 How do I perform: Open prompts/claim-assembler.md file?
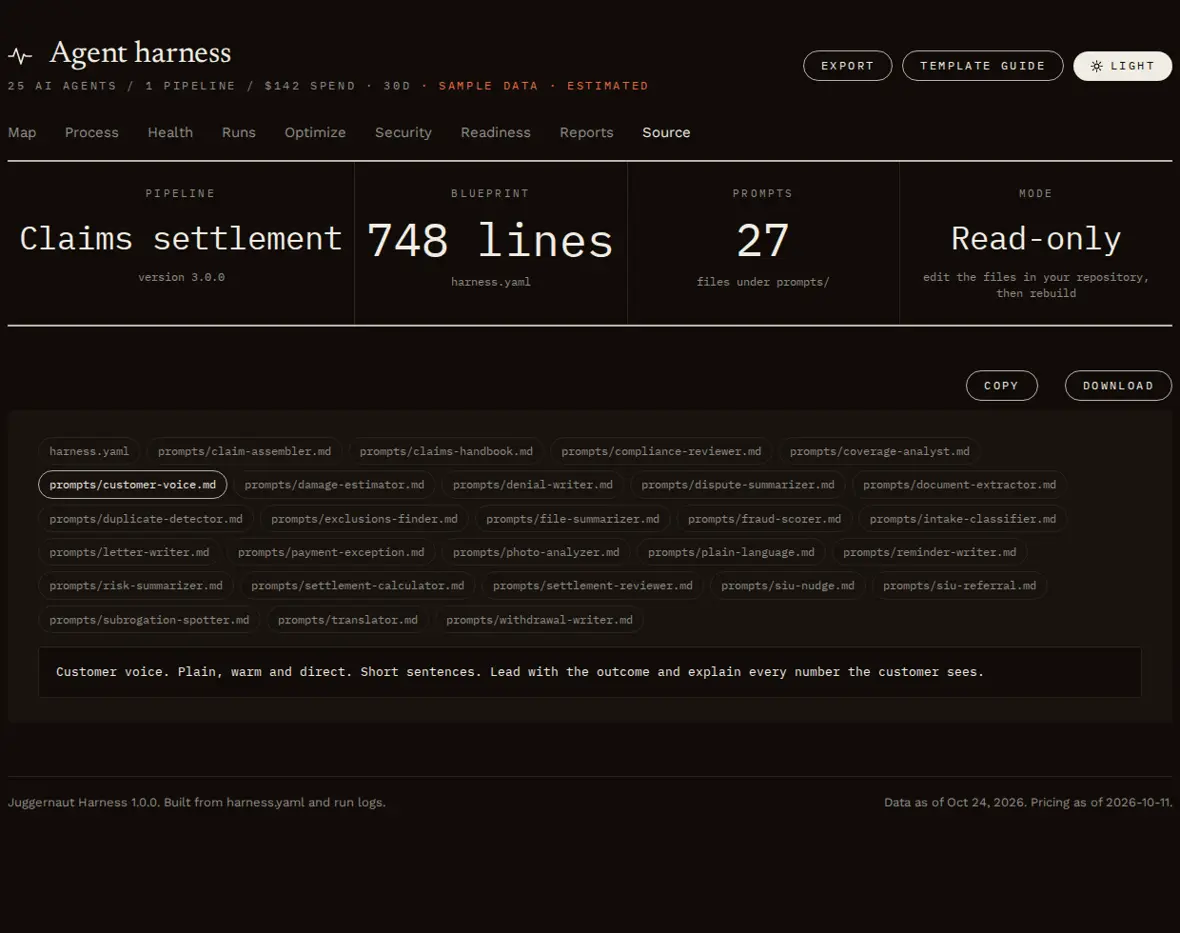point(244,451)
